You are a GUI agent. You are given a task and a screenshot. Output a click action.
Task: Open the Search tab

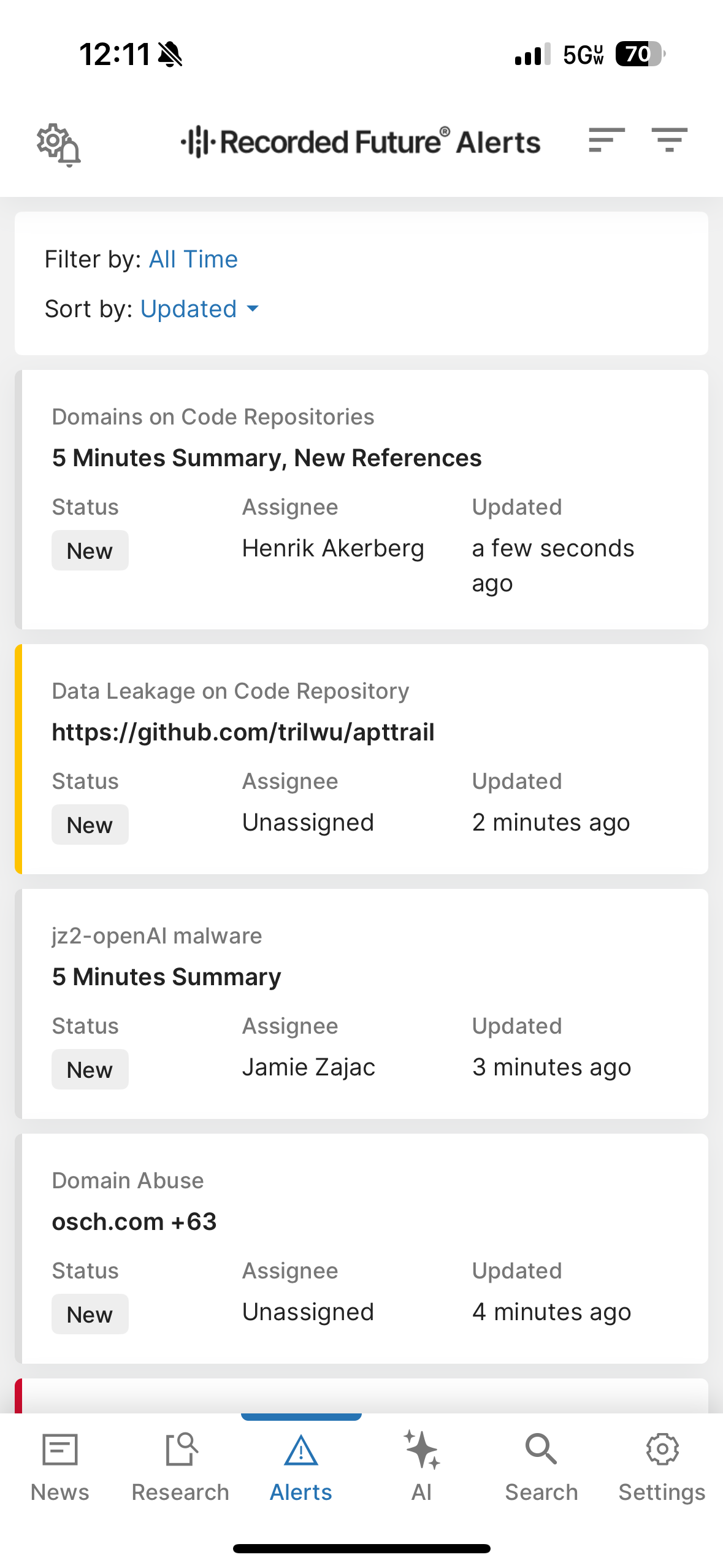click(541, 1466)
